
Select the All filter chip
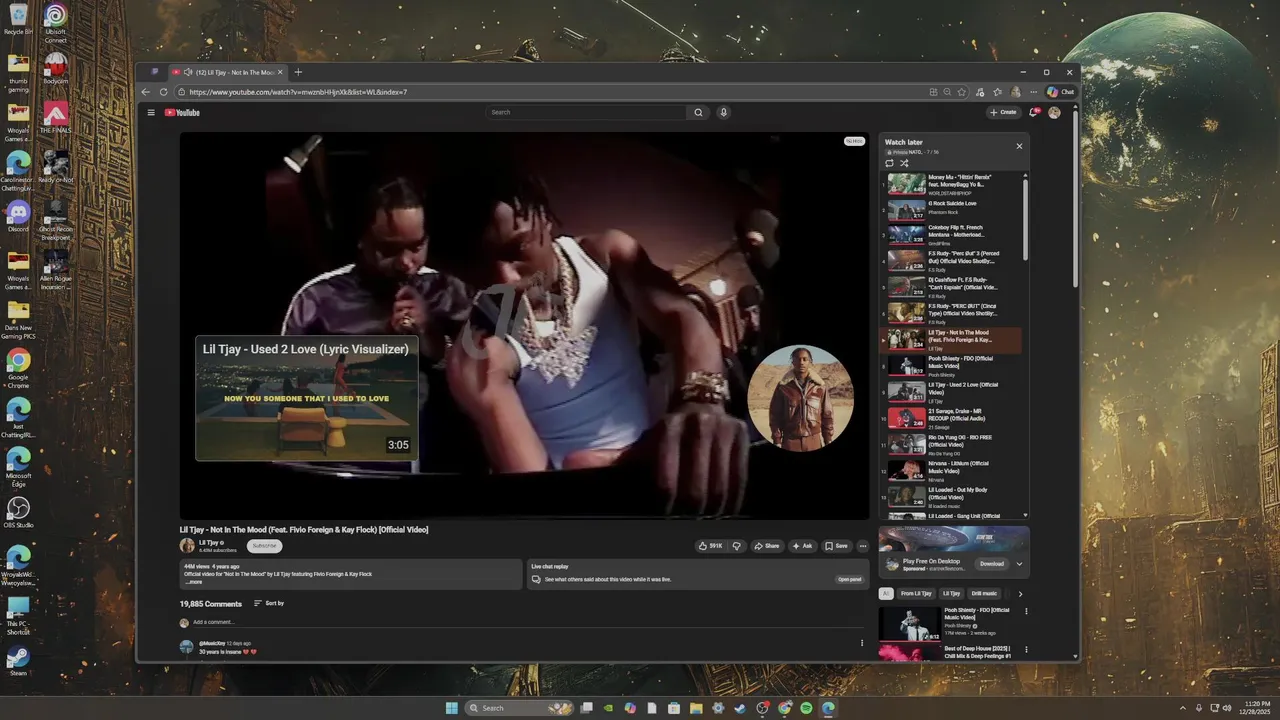[x=885, y=594]
